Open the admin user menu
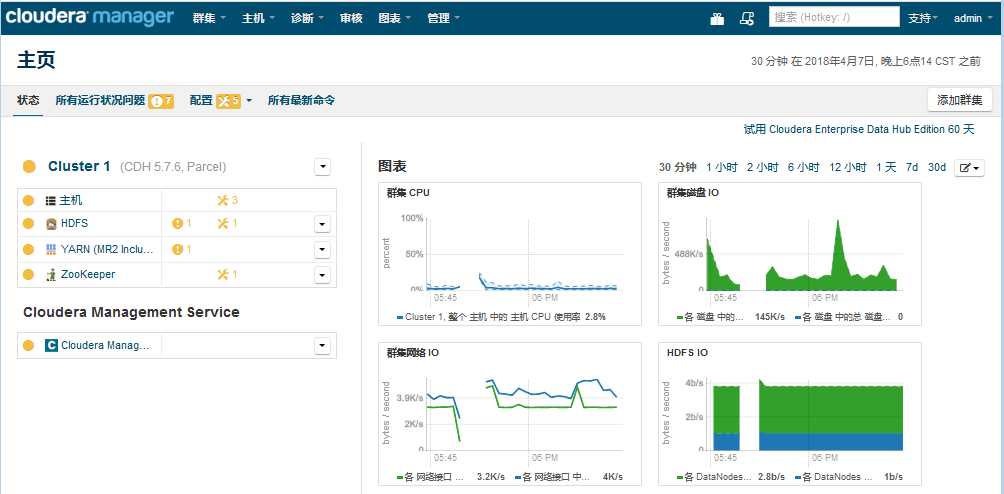This screenshot has height=494, width=1004. [971, 19]
